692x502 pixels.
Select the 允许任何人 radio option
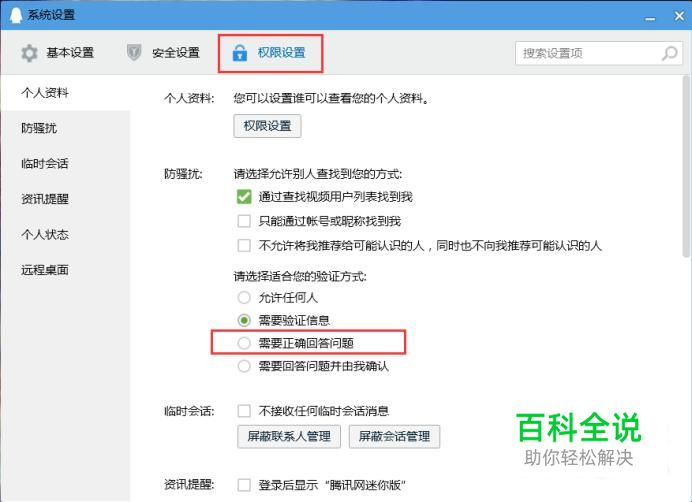point(244,297)
